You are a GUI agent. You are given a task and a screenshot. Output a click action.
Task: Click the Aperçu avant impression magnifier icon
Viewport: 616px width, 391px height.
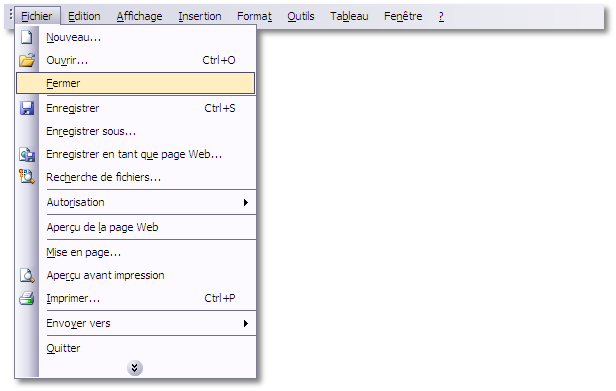(x=27, y=275)
